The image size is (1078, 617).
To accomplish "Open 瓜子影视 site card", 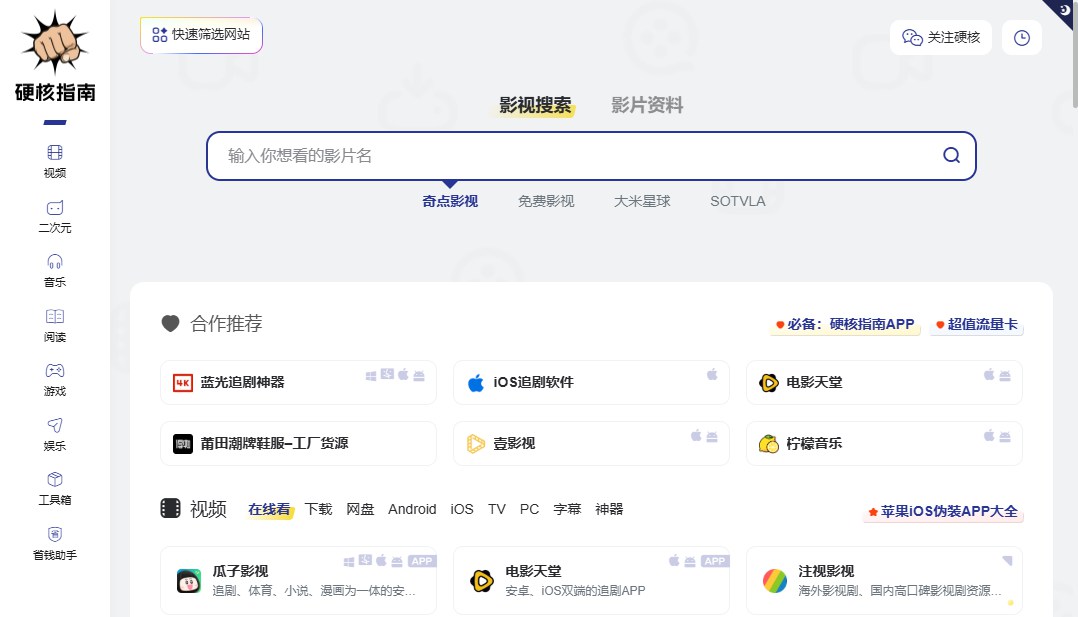I will pyautogui.click(x=298, y=581).
